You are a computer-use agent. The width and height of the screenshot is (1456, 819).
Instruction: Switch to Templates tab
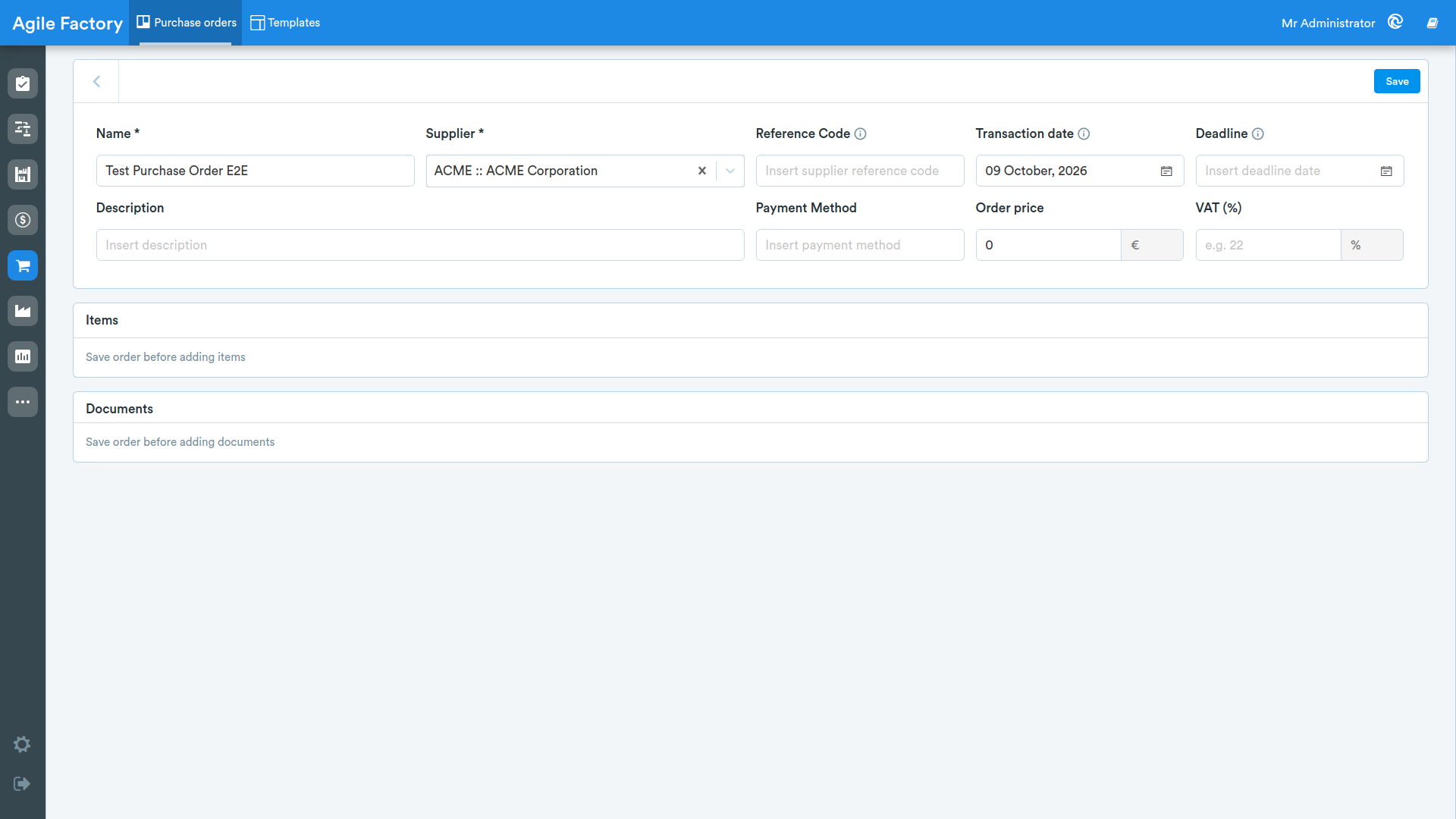285,23
